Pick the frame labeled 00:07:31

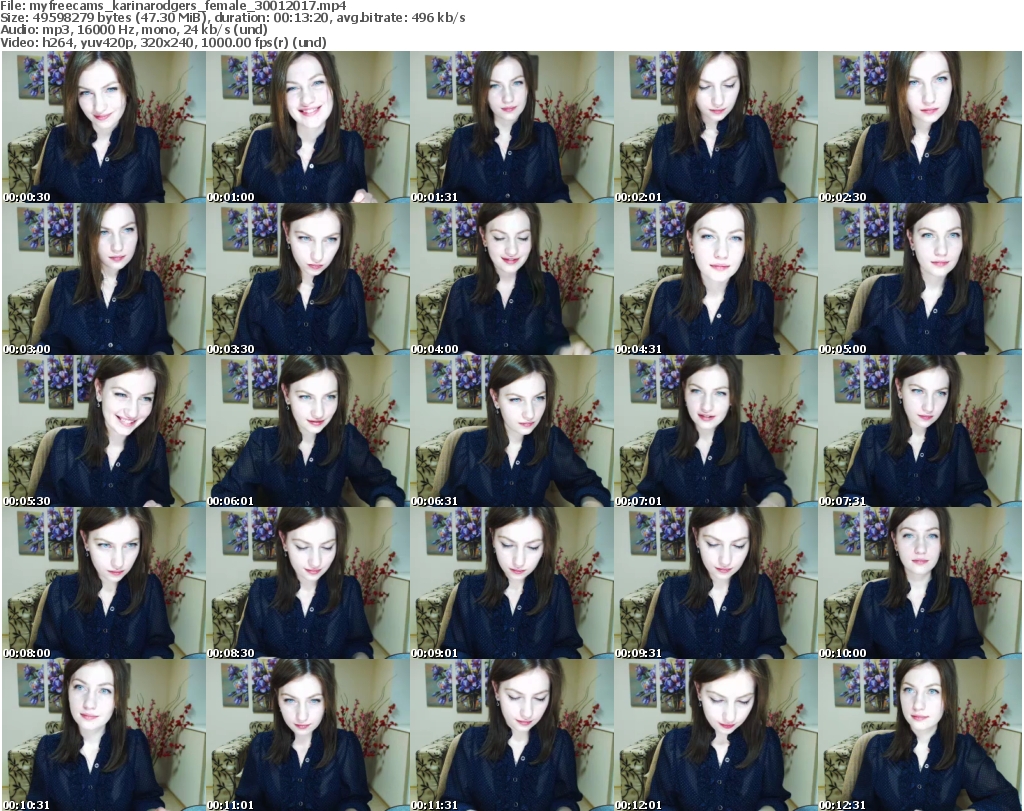920,432
